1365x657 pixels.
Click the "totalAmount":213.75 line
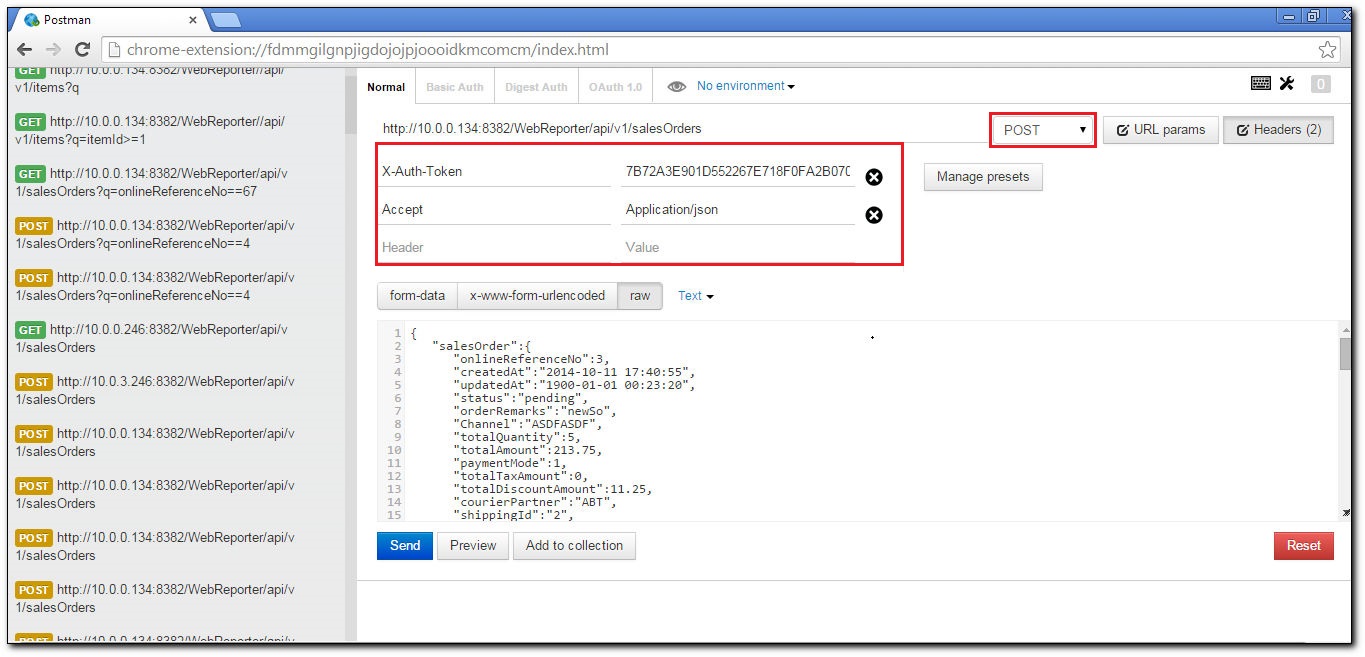527,450
